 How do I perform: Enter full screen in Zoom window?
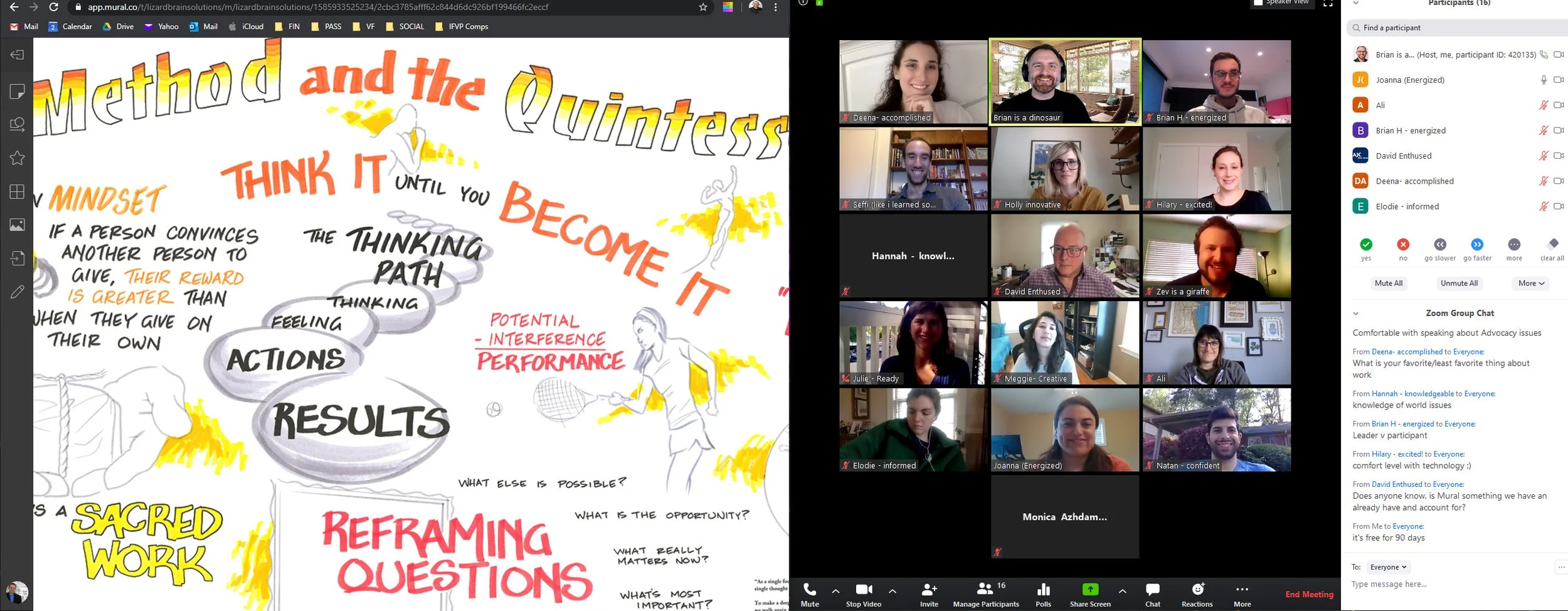click(1328, 3)
